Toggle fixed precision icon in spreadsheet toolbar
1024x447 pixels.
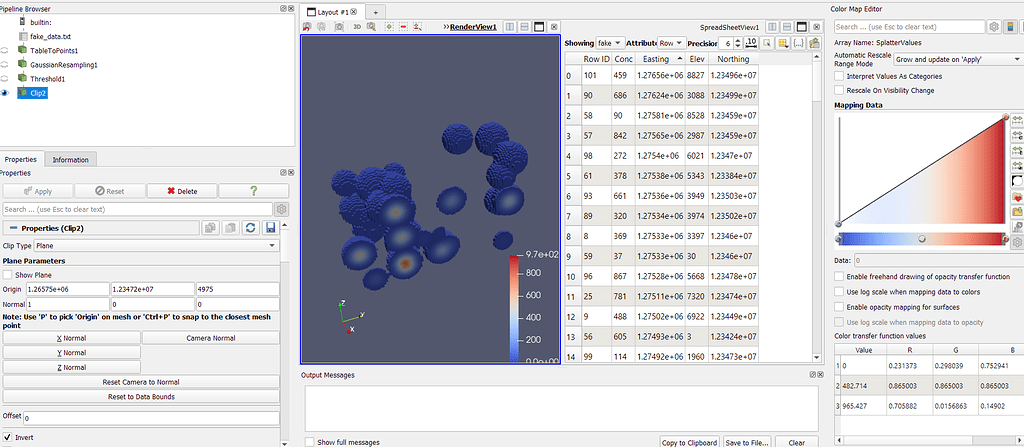(x=751, y=42)
